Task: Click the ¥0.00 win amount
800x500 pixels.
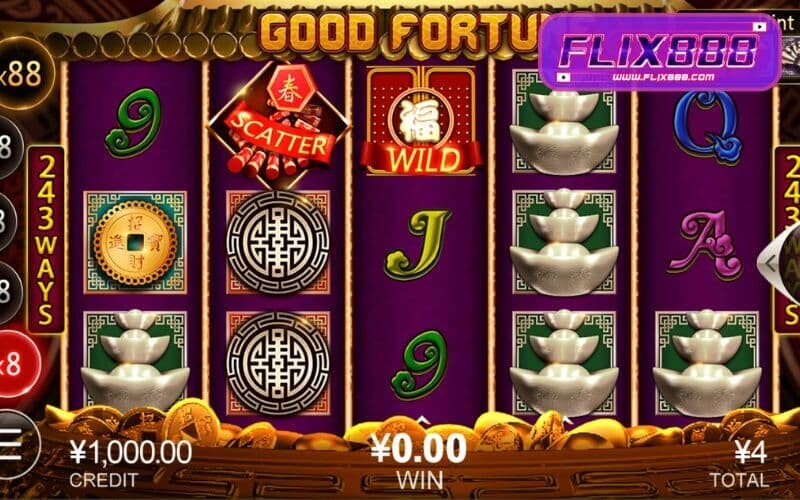Action: point(418,448)
